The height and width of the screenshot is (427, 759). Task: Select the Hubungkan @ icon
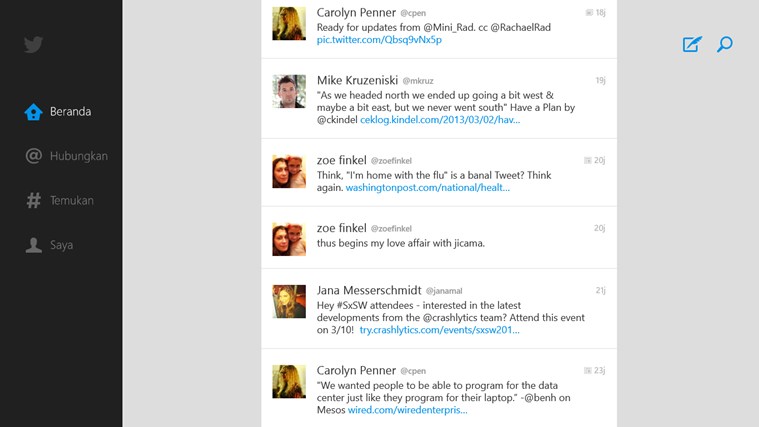point(33,156)
